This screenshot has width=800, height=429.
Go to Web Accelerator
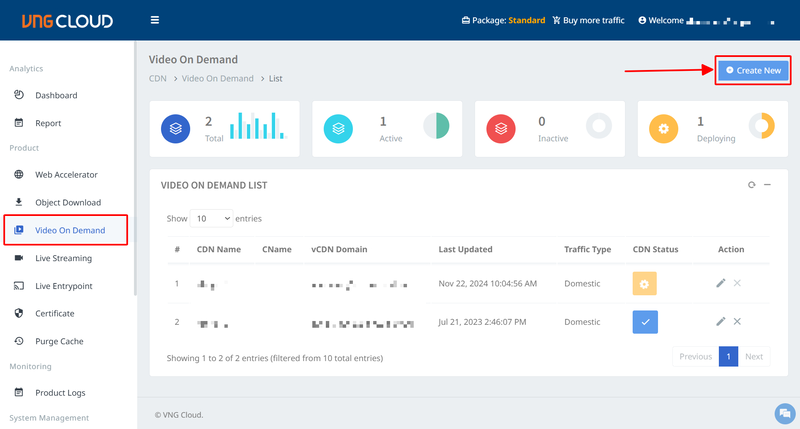66,174
